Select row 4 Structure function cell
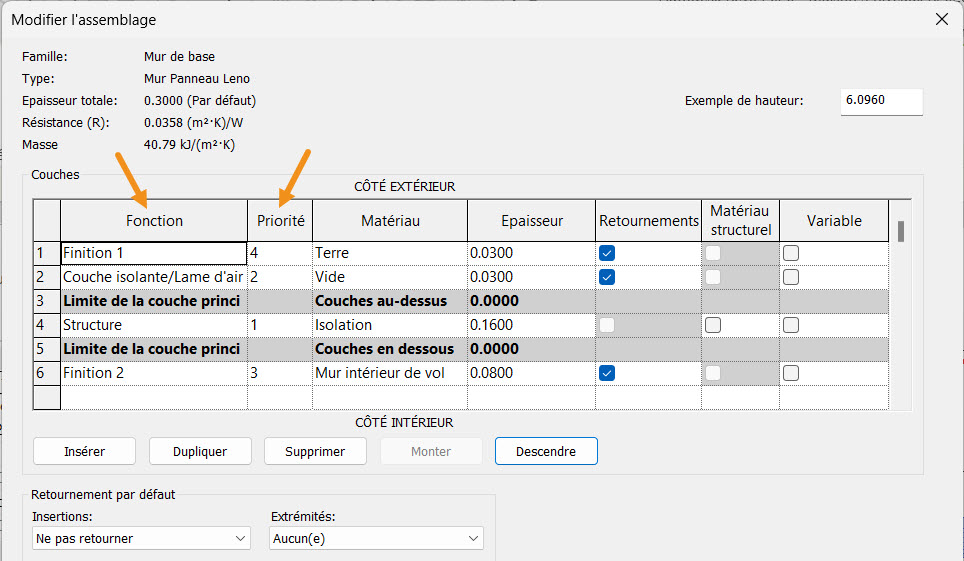The height and width of the screenshot is (561, 964). click(x=154, y=325)
